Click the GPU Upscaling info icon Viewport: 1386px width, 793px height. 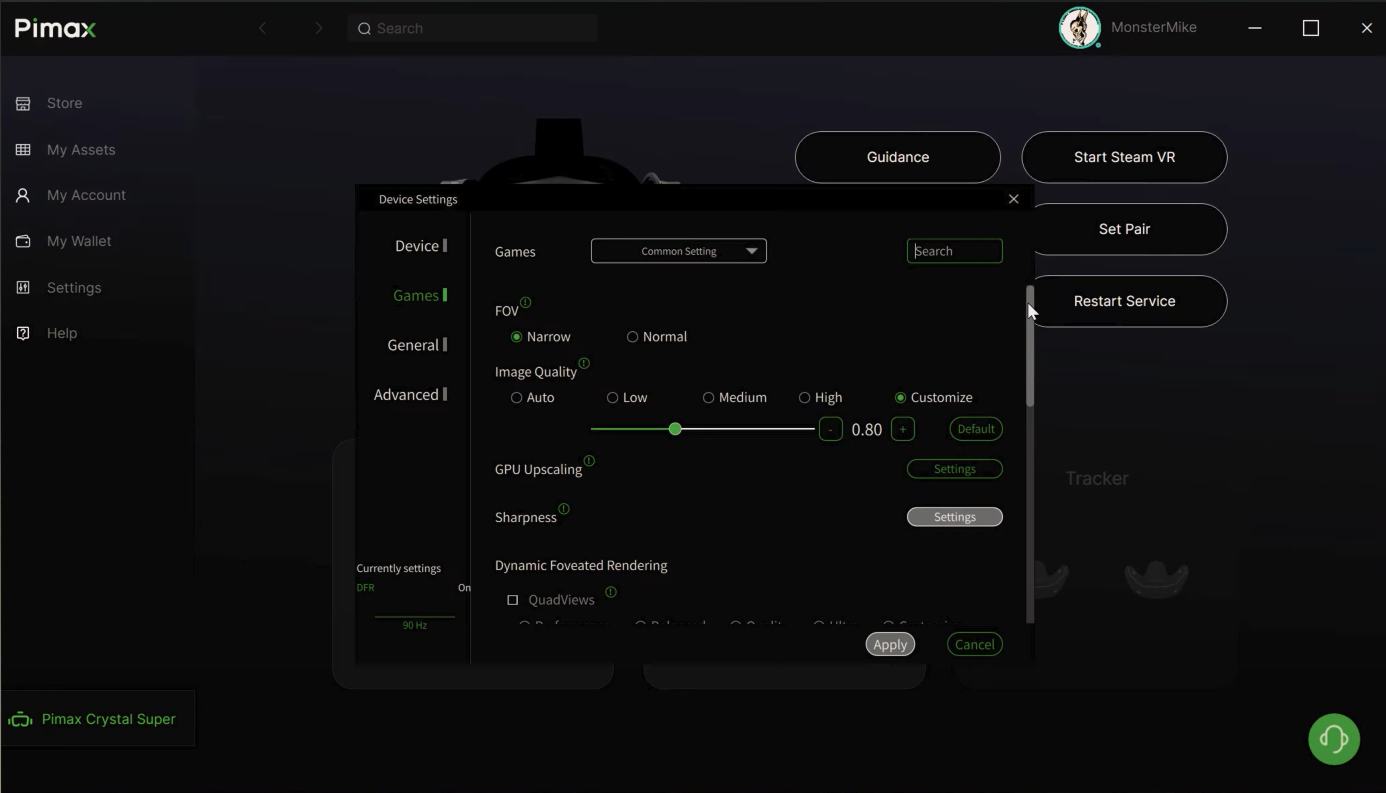(589, 461)
